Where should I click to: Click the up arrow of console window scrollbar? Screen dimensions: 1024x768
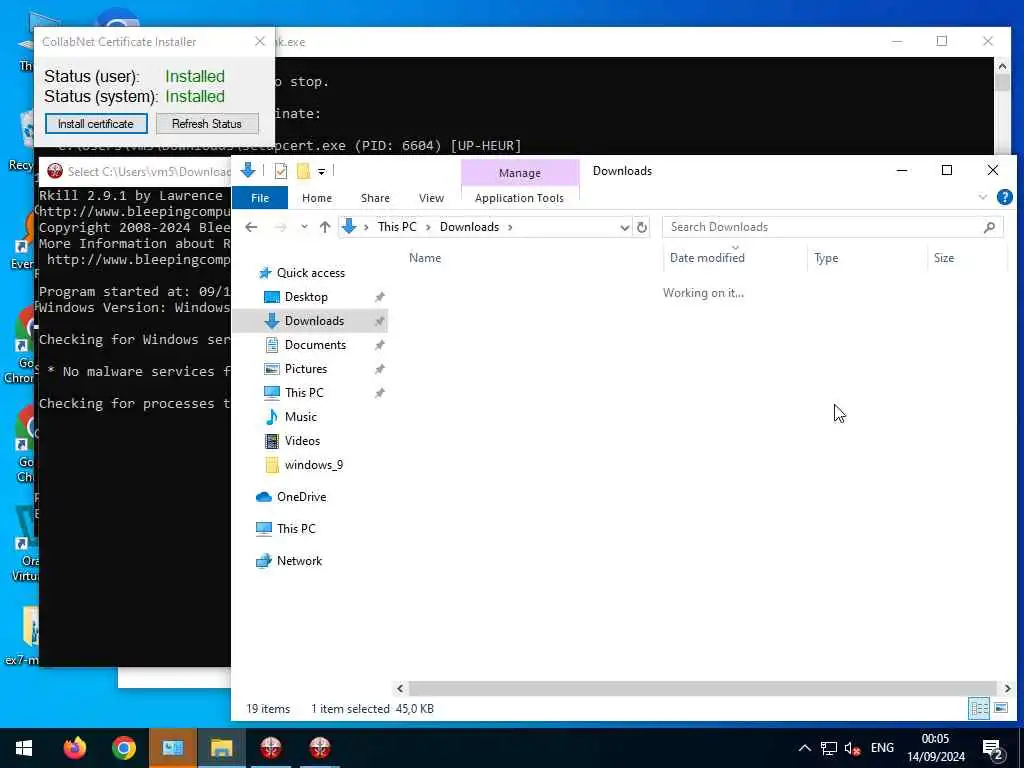[x=1002, y=65]
